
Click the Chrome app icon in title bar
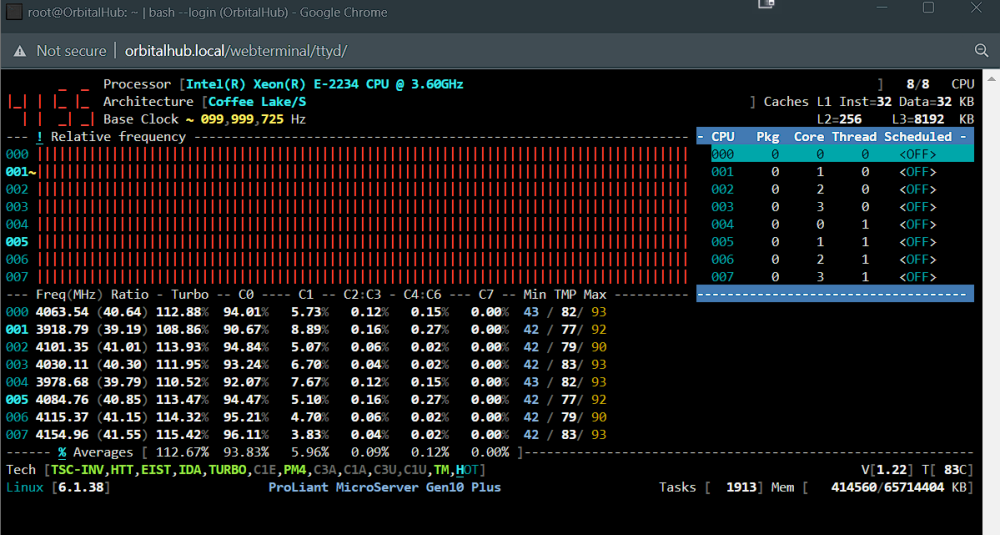(13, 12)
